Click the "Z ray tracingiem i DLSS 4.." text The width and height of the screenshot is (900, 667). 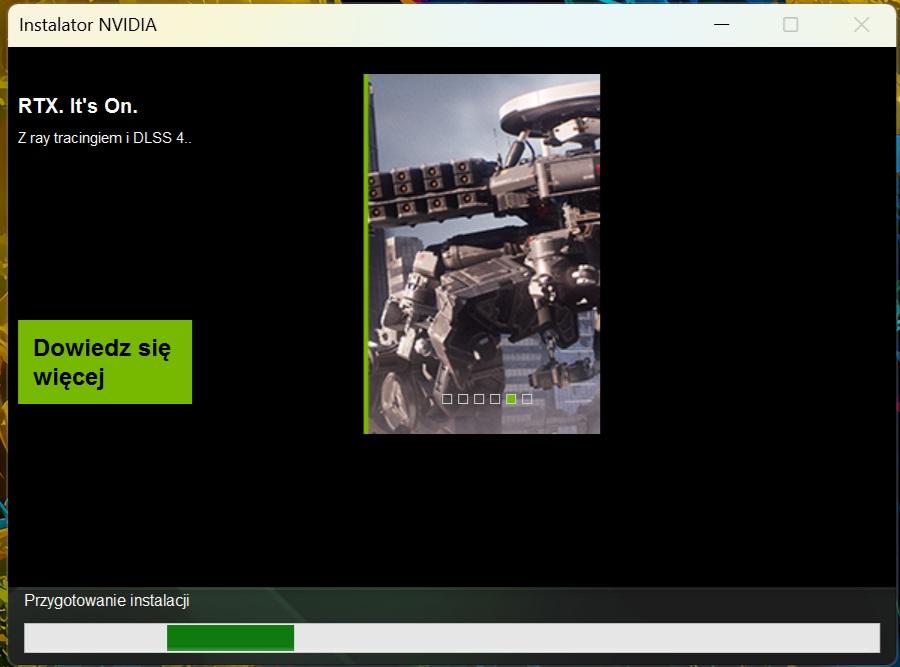coord(104,138)
